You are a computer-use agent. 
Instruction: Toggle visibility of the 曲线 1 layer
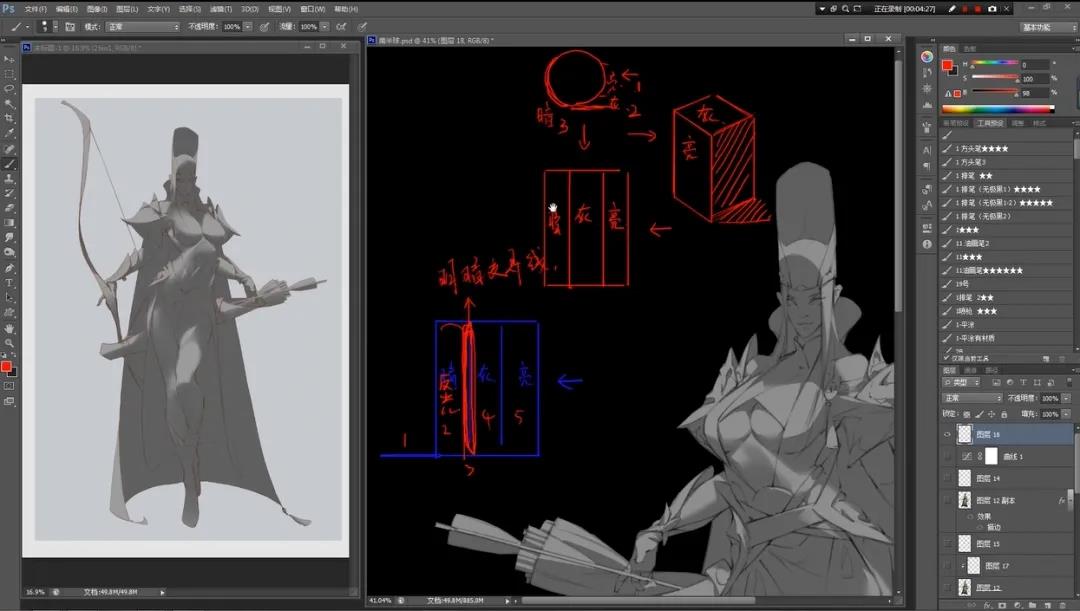click(948, 456)
